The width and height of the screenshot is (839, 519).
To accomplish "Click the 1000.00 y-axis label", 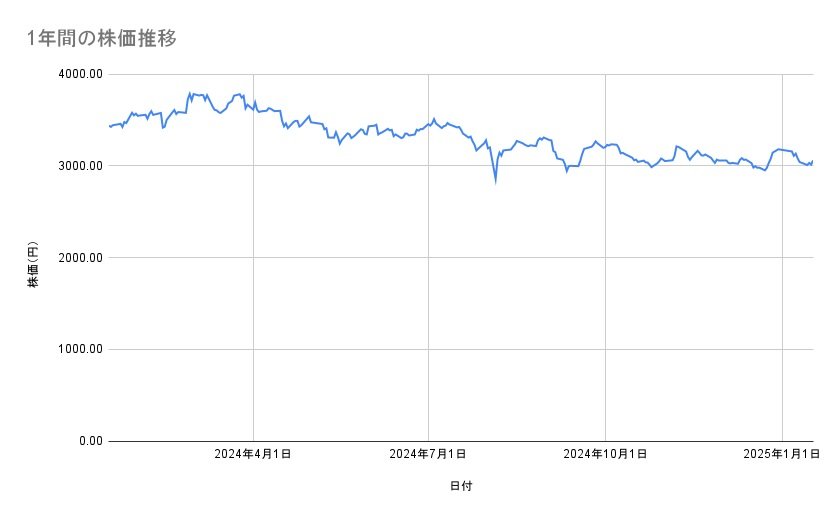I will click(x=78, y=349).
